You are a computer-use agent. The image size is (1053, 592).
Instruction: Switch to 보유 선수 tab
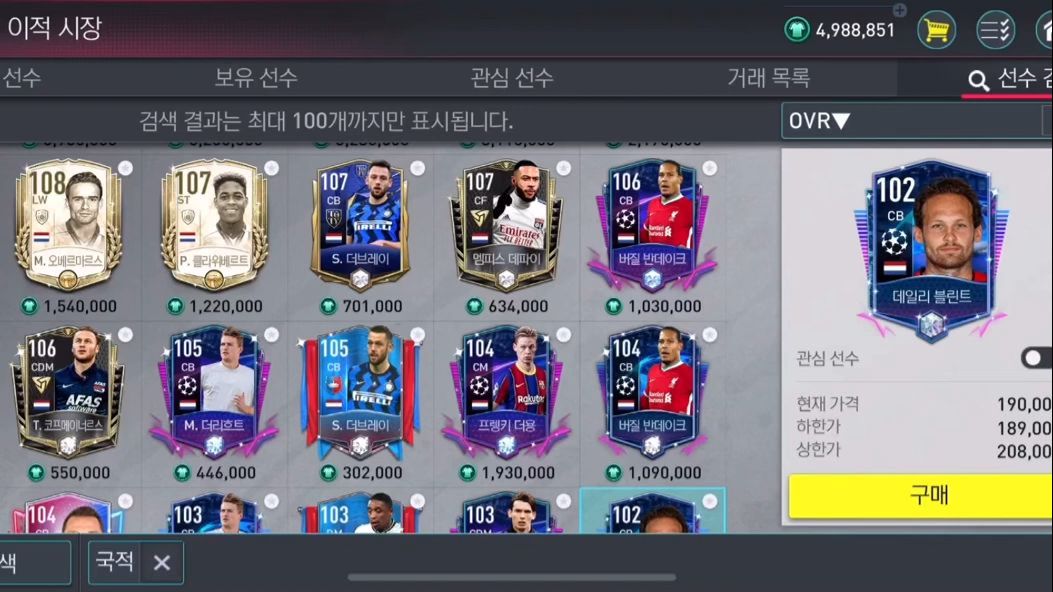point(256,78)
